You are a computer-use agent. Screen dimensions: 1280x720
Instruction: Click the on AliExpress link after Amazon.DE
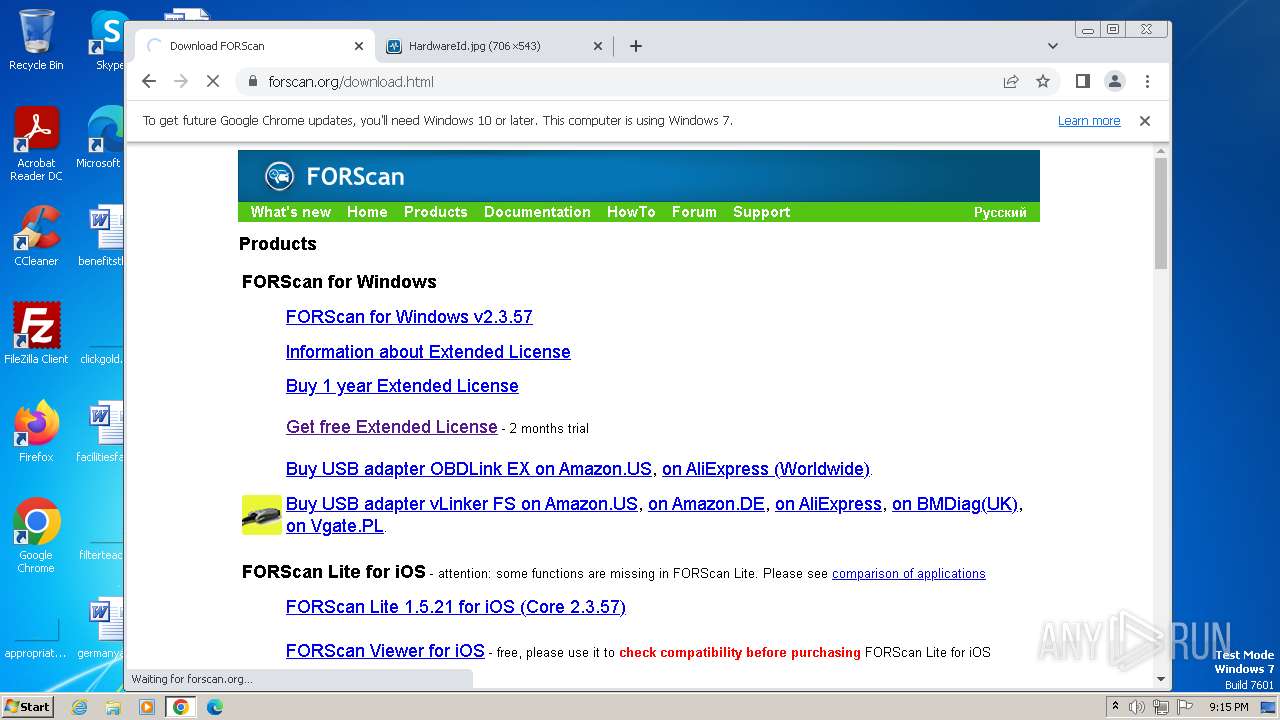(x=828, y=504)
